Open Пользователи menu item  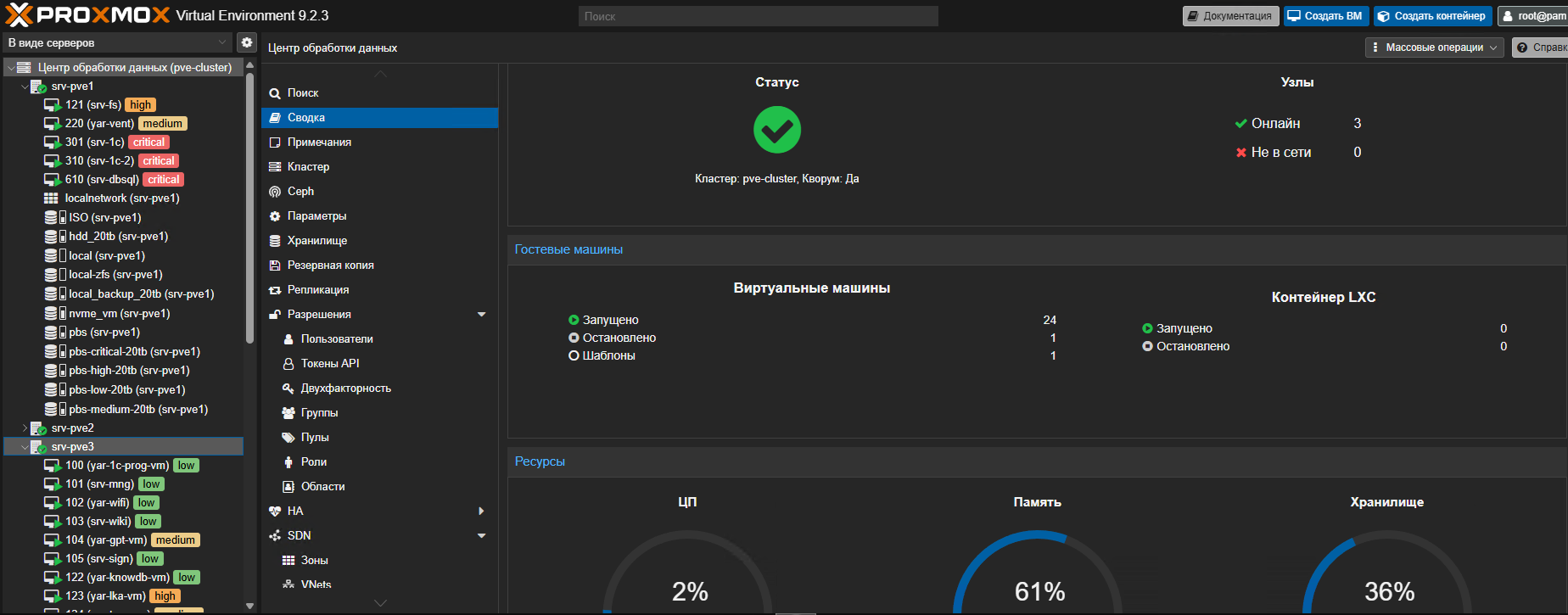tap(379, 339)
